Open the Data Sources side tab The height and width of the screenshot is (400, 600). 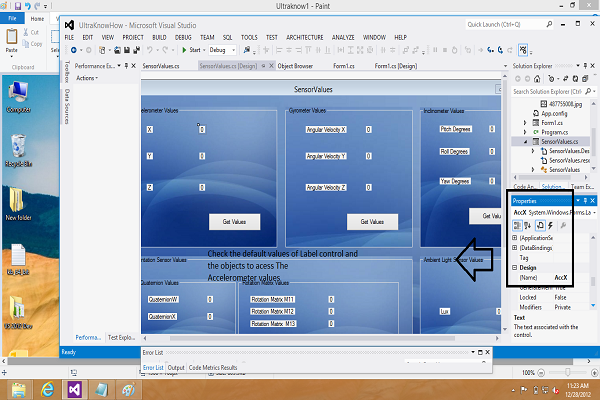67,106
